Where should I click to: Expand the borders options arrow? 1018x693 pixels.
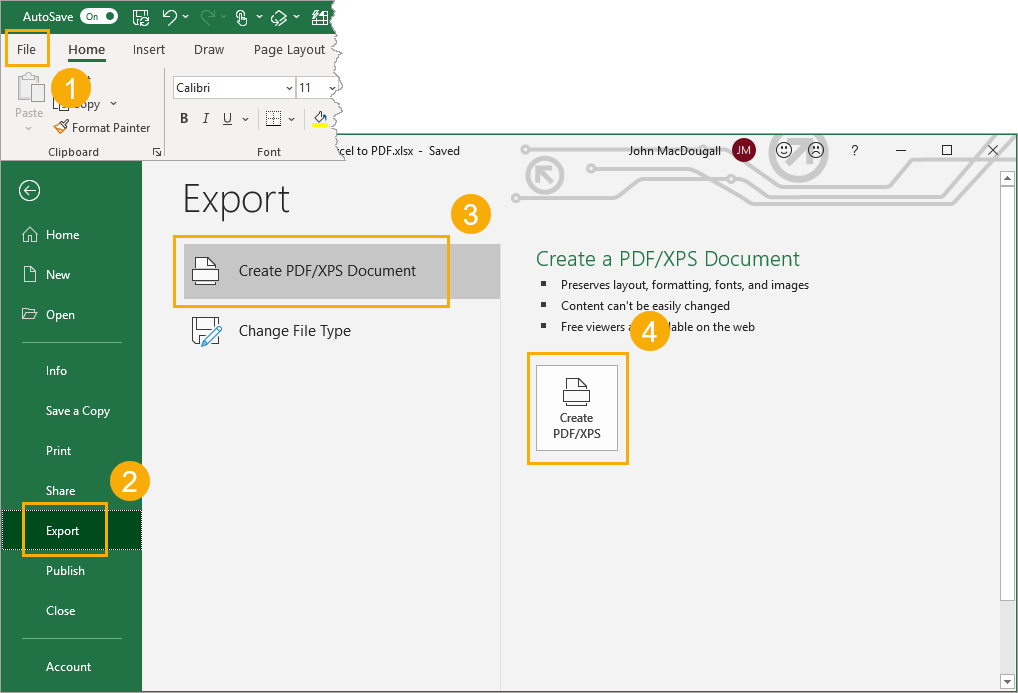[292, 119]
